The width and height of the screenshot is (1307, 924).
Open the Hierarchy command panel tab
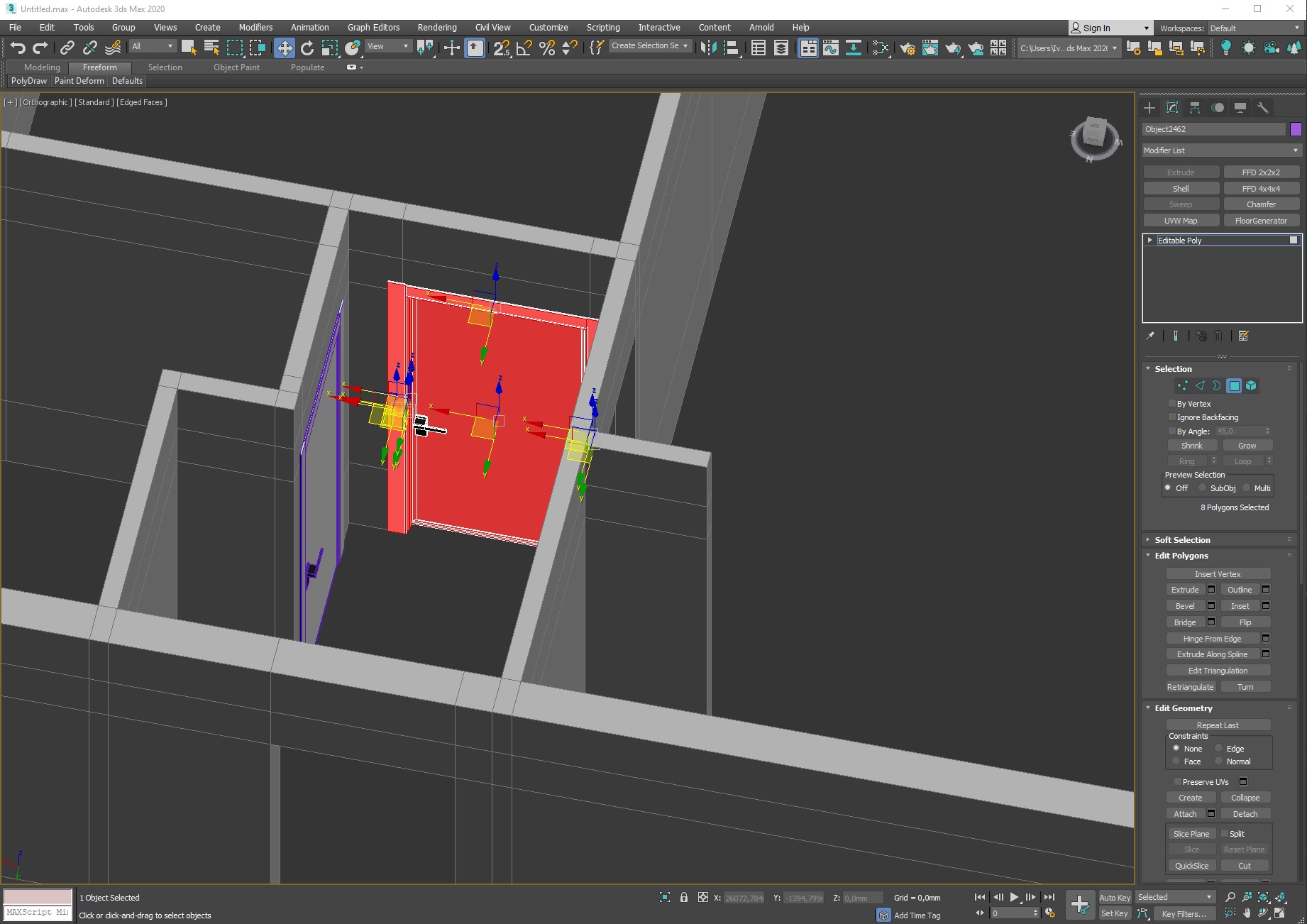point(1195,108)
